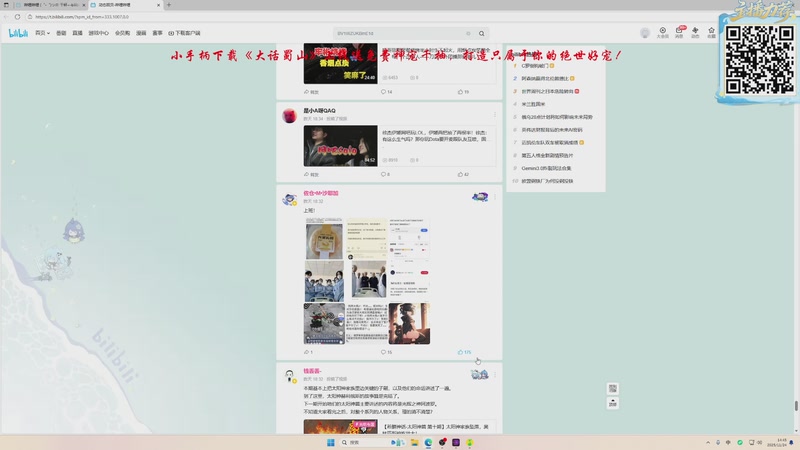Forward the 是小A呀QAQ post
Viewport: 800px width, 450px height.
point(311,174)
